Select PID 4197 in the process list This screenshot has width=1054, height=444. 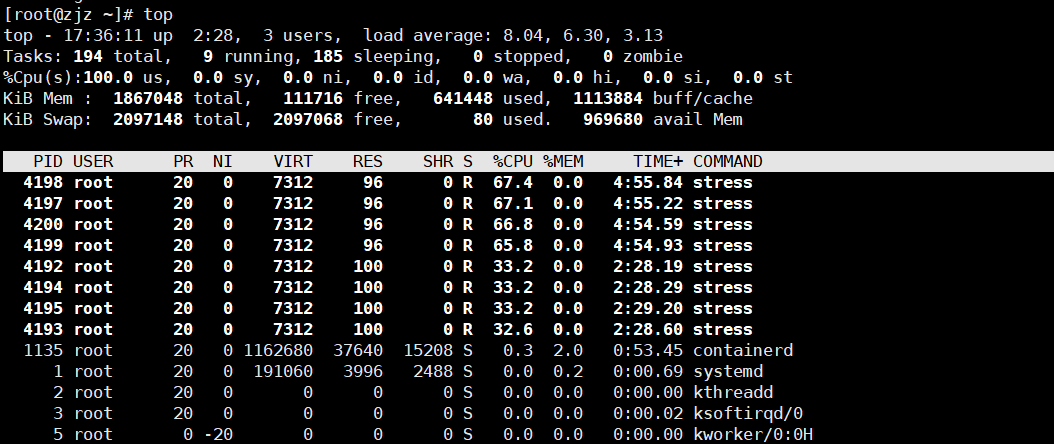coord(43,204)
